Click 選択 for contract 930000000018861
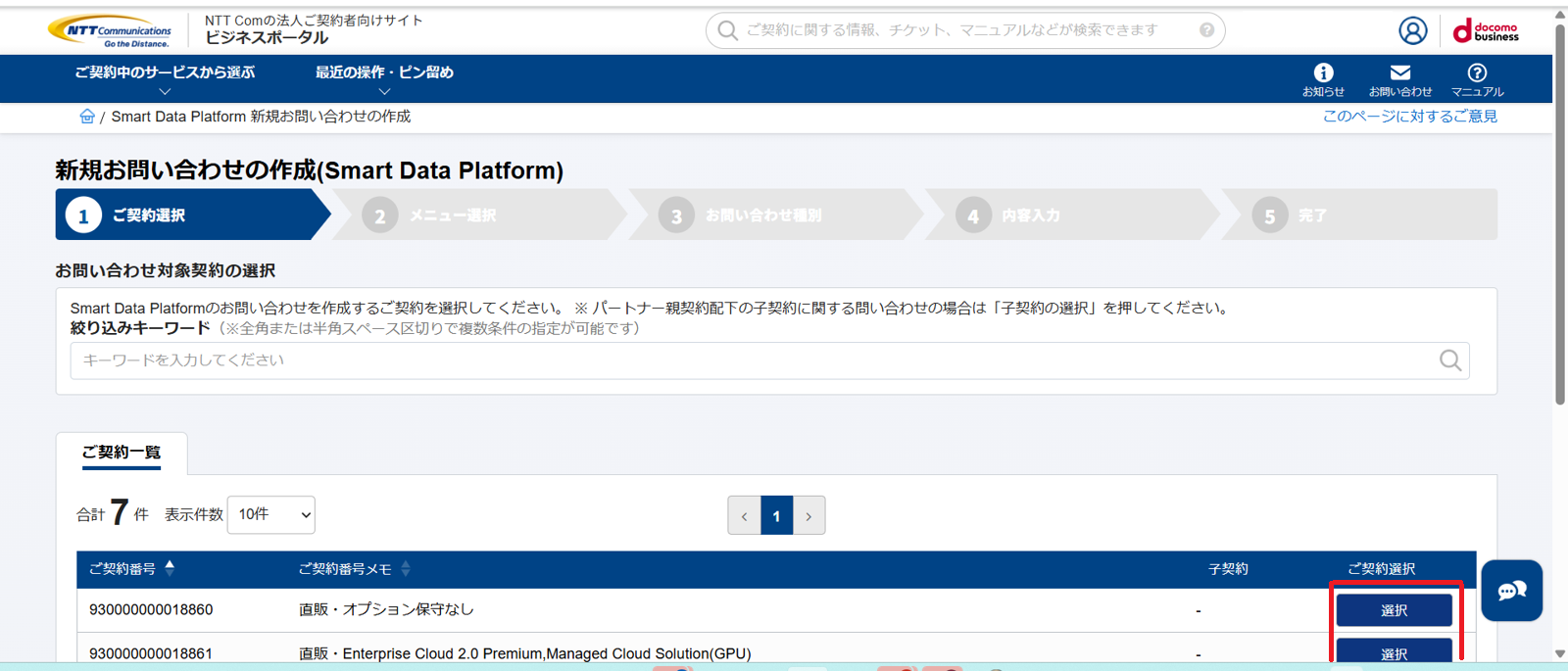Image resolution: width=1568 pixels, height=671 pixels. click(1395, 651)
